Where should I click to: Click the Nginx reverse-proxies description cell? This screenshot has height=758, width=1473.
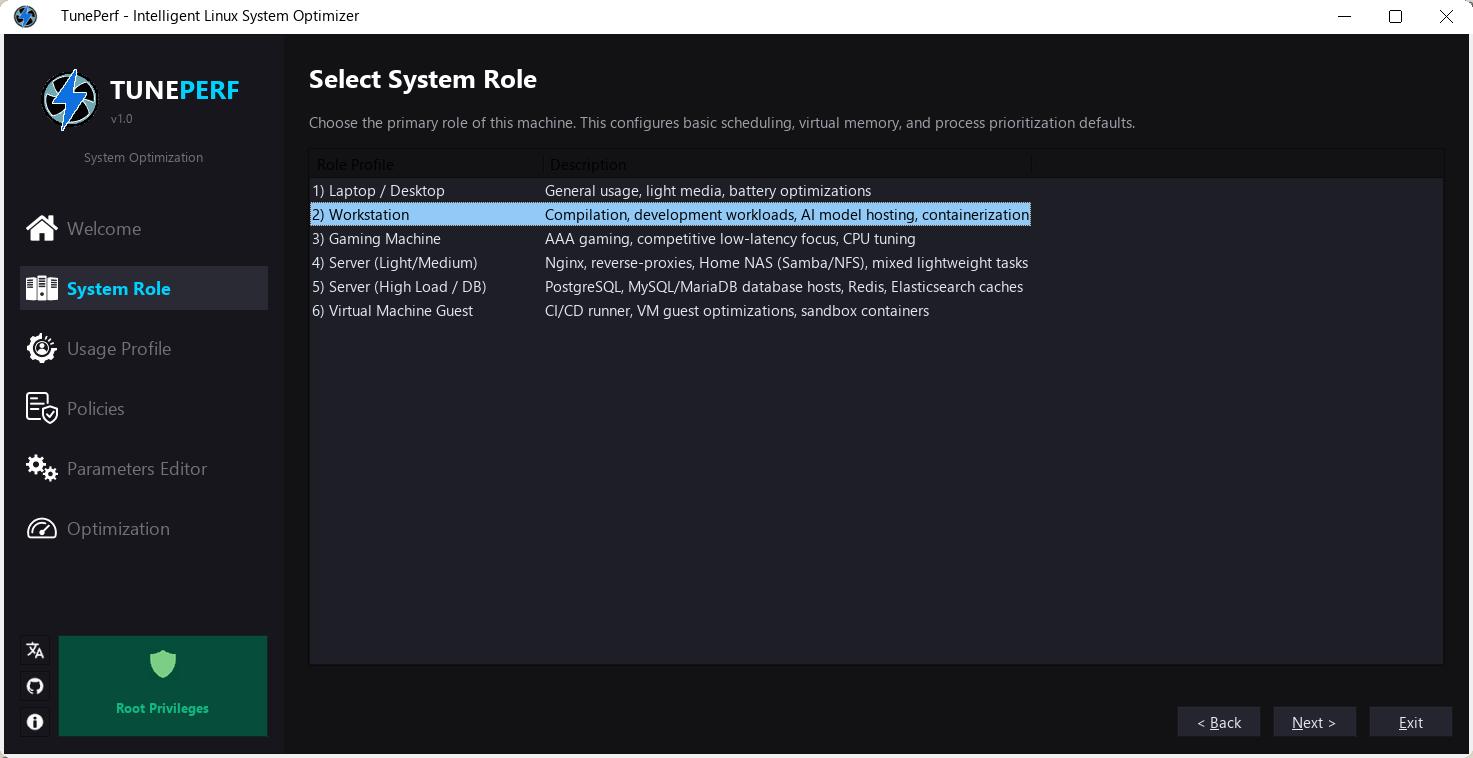(x=786, y=263)
